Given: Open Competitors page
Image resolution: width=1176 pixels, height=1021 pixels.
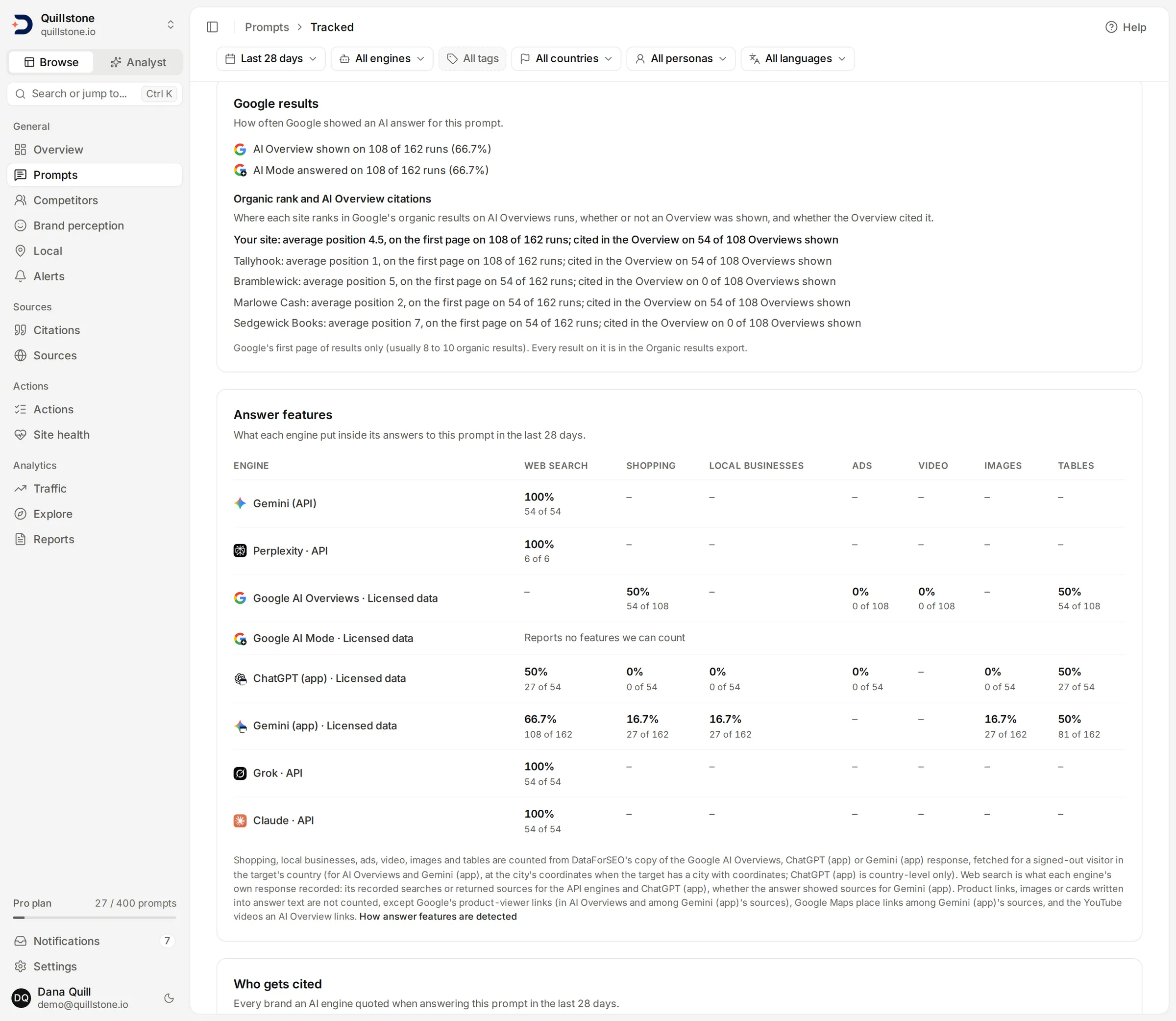Looking at the screenshot, I should 95,200.
